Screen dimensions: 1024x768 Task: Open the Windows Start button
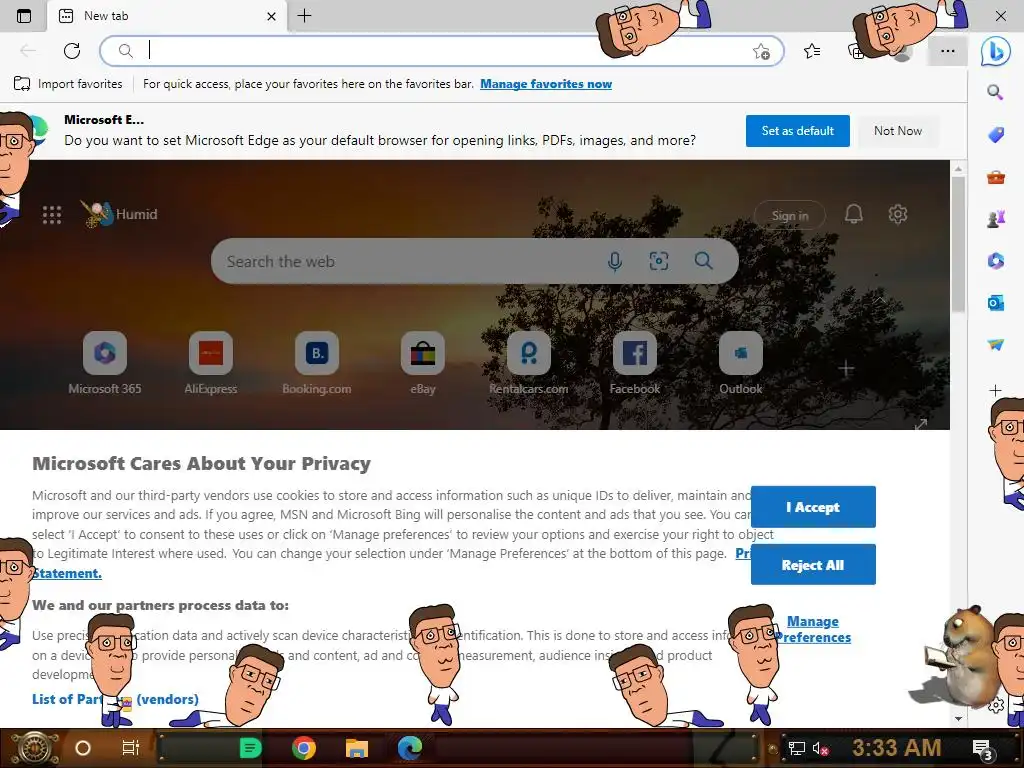[33, 748]
